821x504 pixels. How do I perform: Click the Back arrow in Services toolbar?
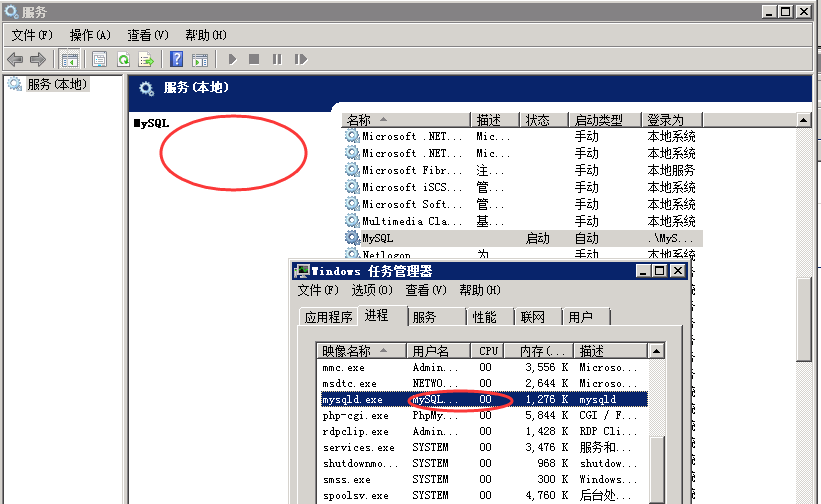15,59
